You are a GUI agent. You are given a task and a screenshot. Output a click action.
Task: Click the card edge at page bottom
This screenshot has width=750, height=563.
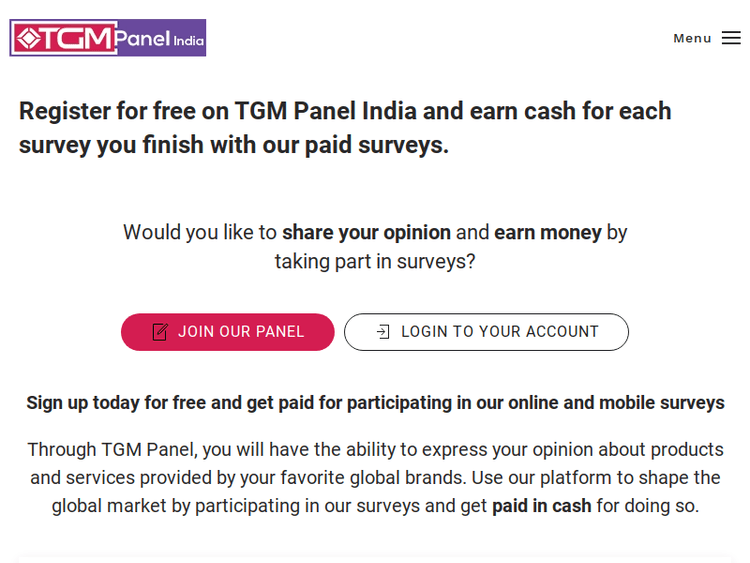coord(375,558)
